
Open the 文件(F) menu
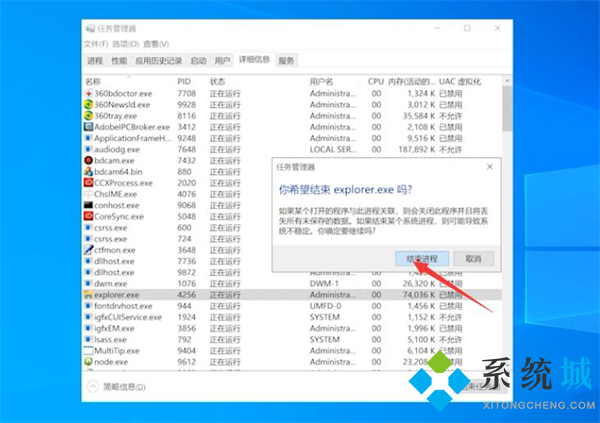[x=96, y=44]
